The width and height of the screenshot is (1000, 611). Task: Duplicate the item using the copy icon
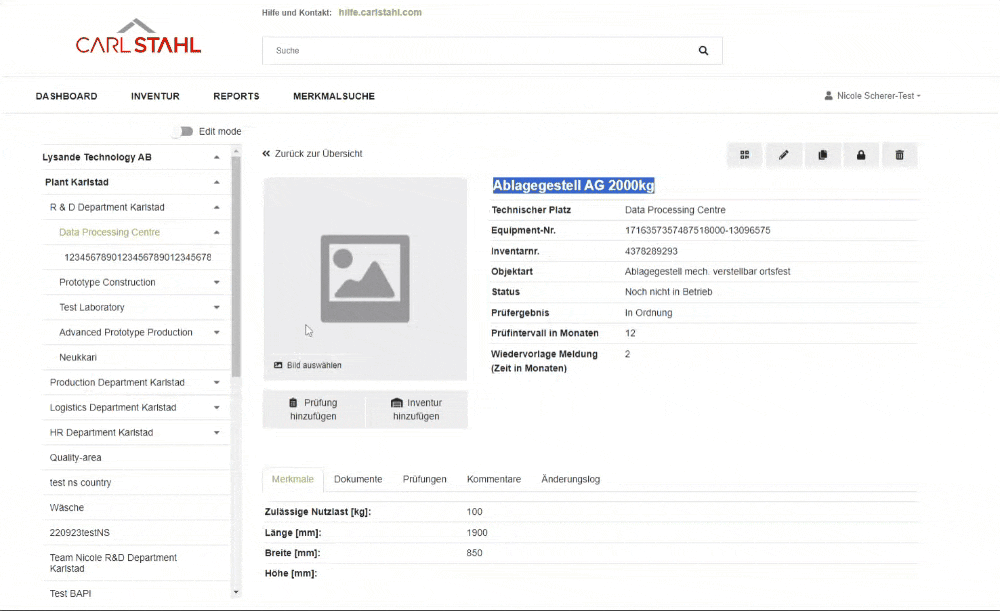point(822,155)
